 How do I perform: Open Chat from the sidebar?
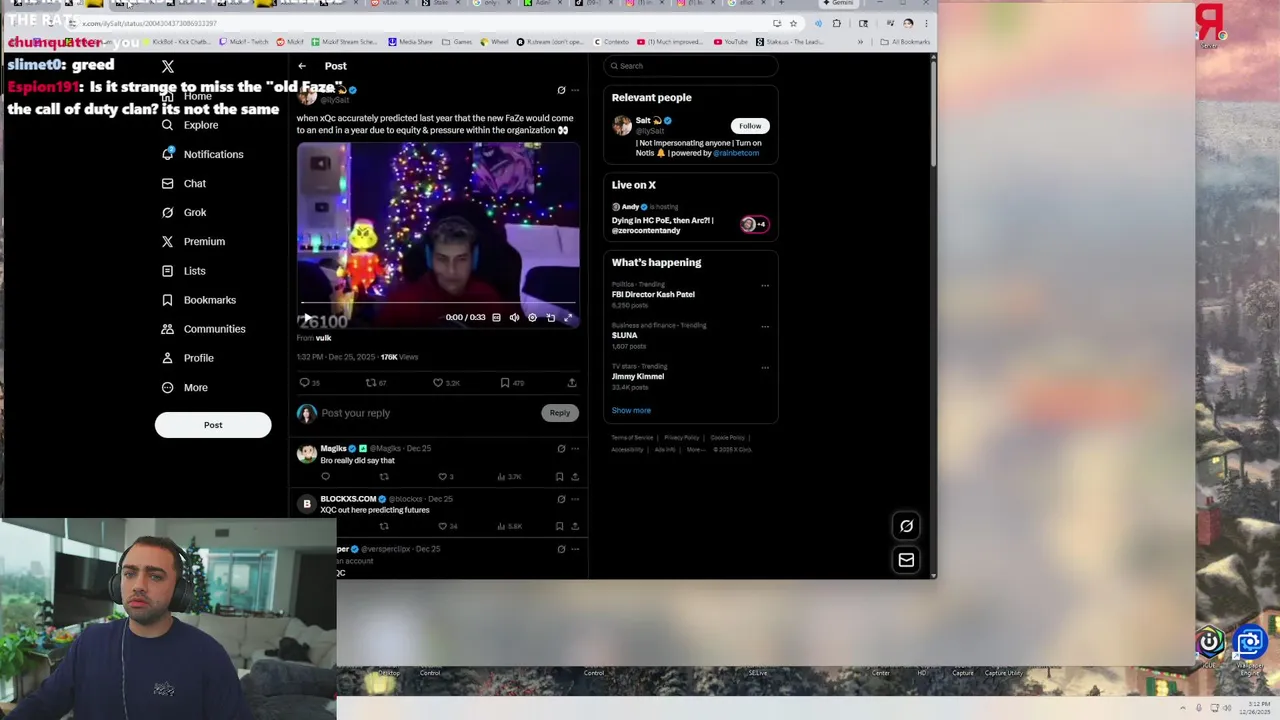[x=184, y=183]
